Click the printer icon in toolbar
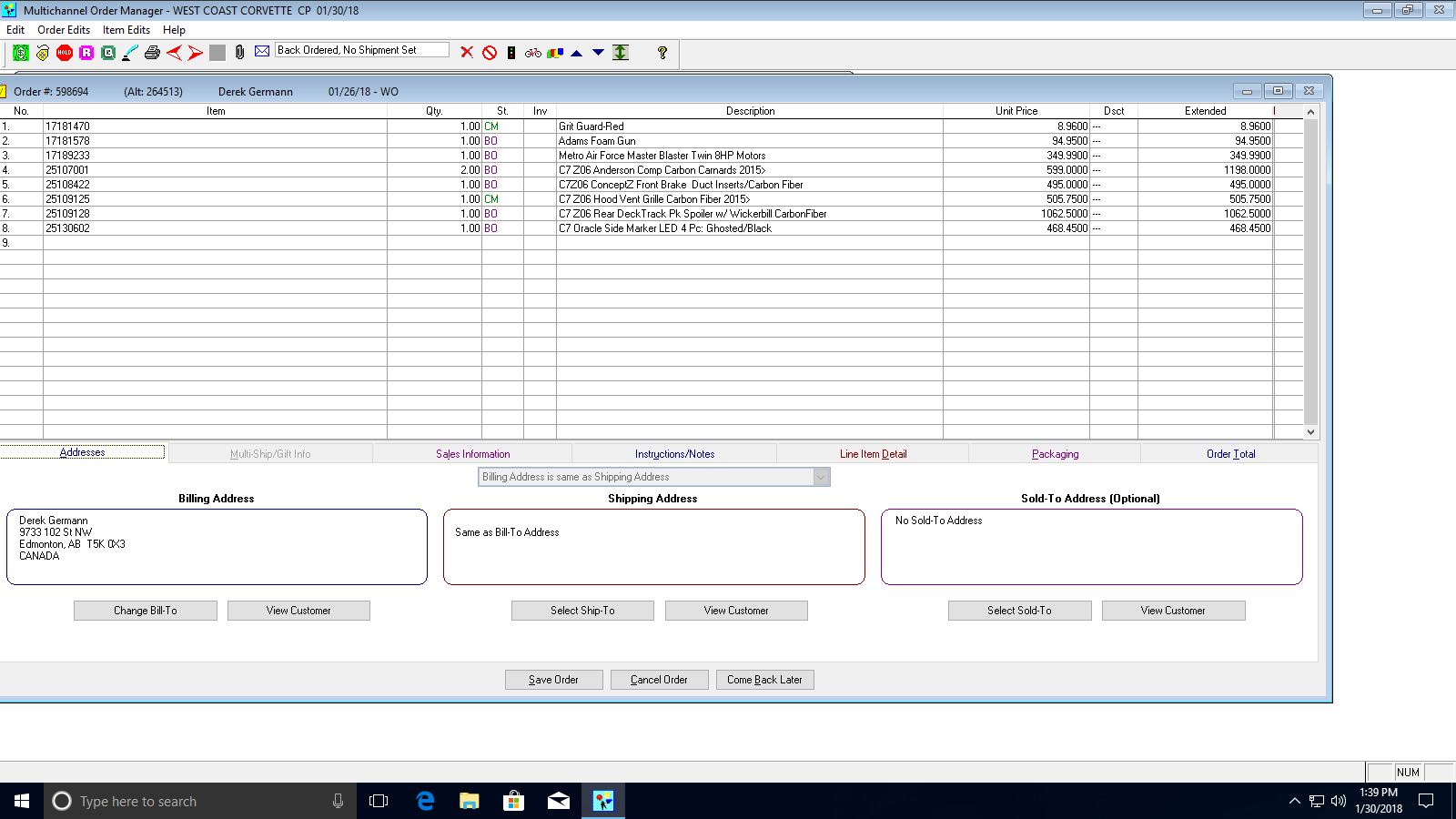 point(152,53)
